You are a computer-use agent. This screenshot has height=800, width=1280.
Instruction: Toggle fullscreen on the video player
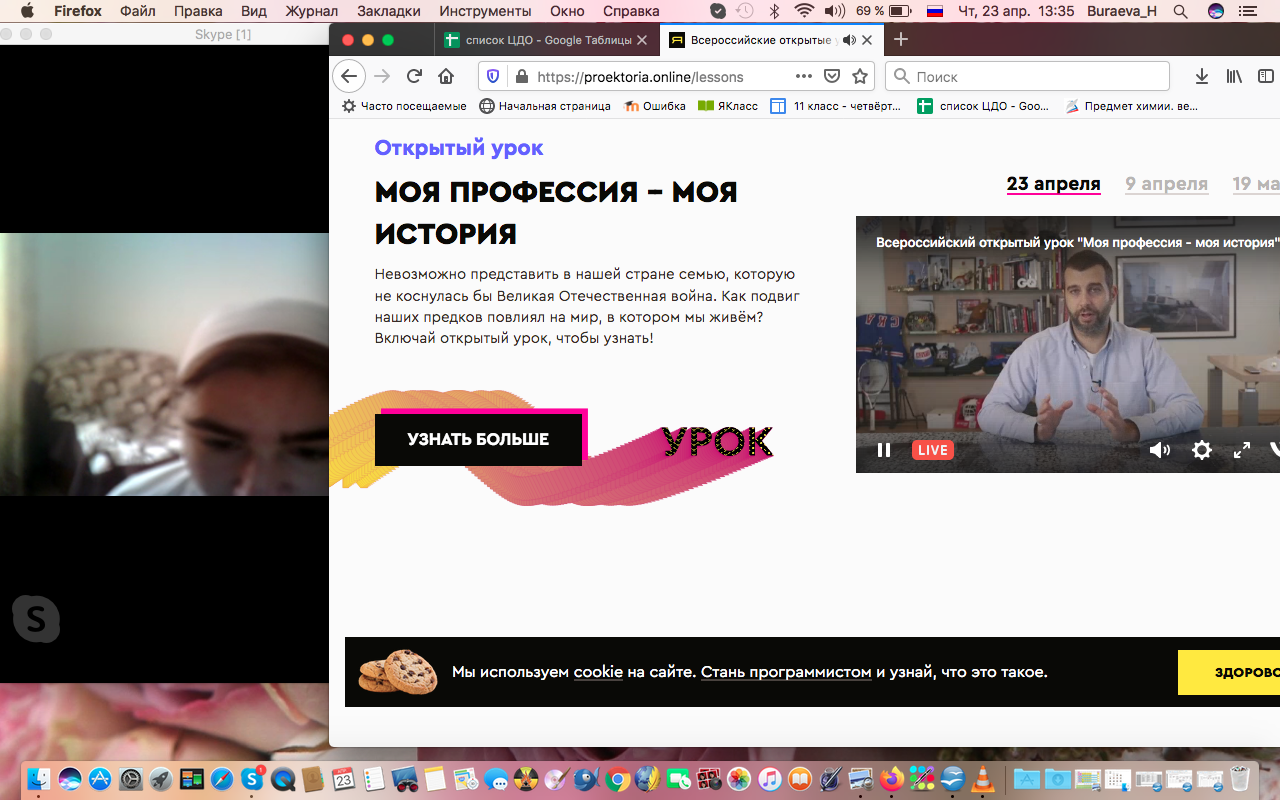point(1242,450)
